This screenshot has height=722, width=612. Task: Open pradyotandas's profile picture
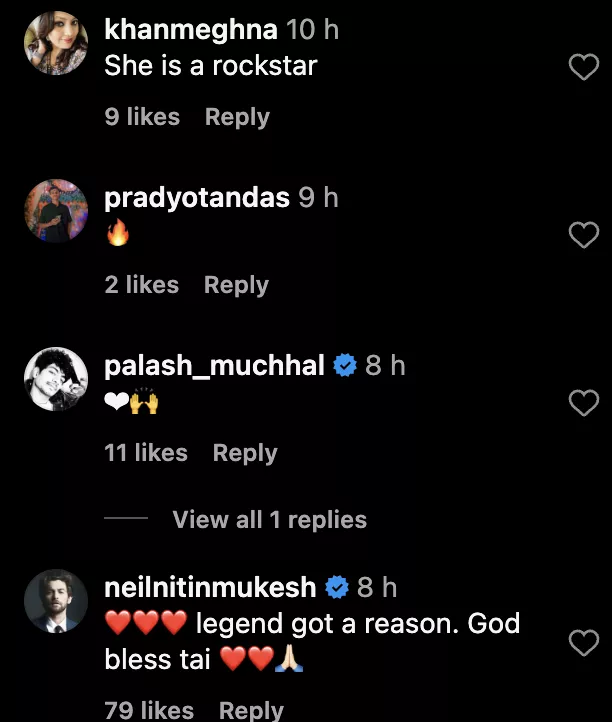click(55, 211)
